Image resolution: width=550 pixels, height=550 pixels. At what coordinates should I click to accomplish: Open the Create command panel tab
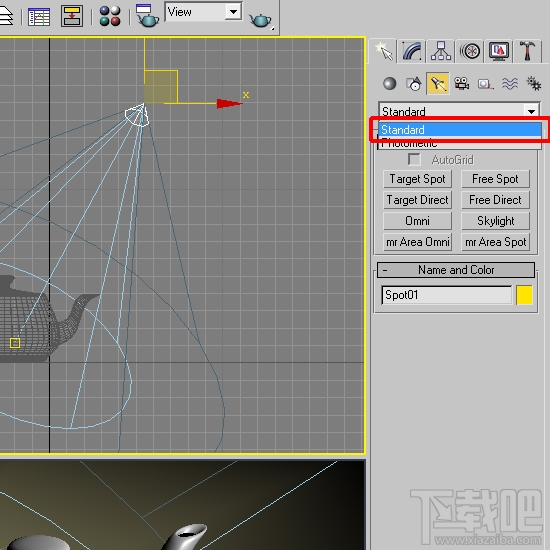click(x=383, y=51)
